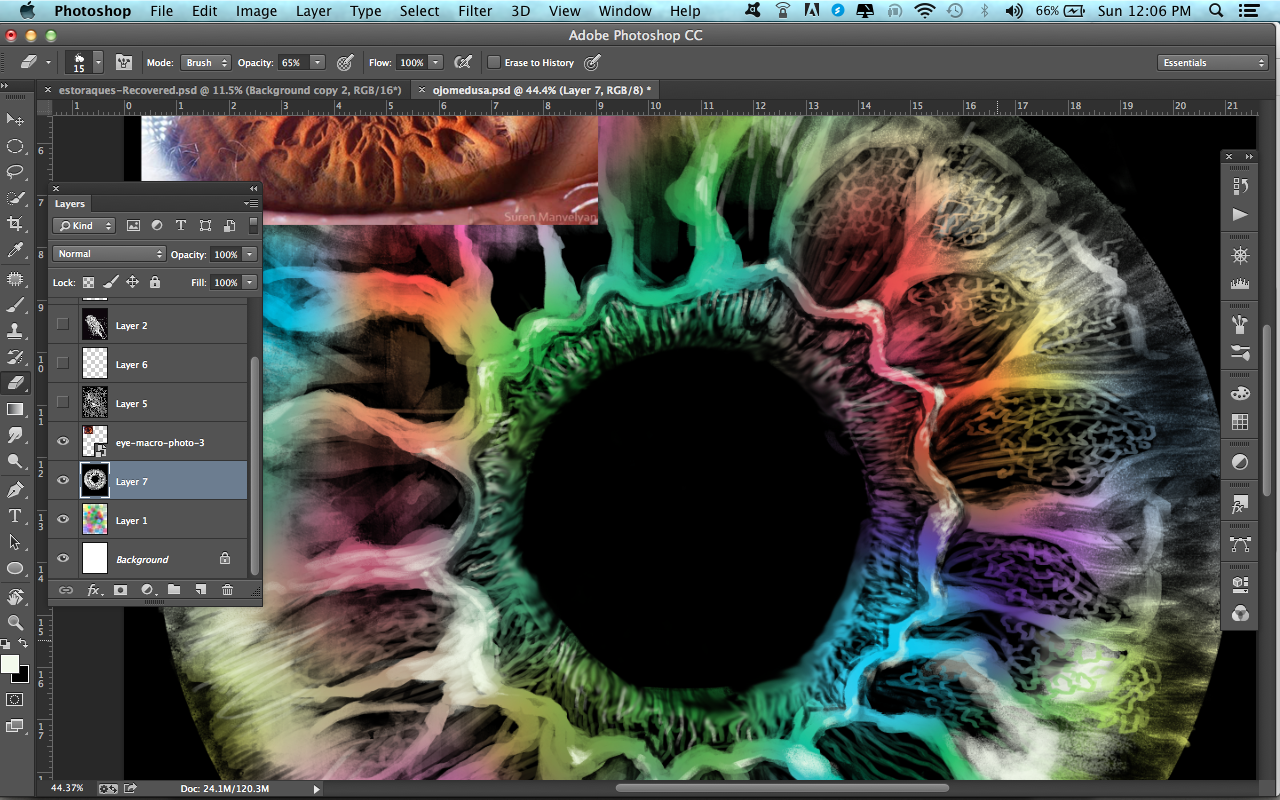
Task: Toggle lock all padlock in Layers panel
Action: coord(155,283)
